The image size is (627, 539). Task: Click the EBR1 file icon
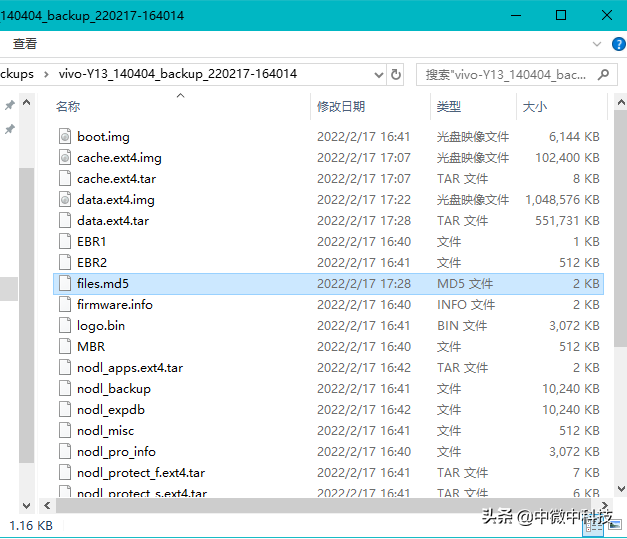(x=65, y=242)
